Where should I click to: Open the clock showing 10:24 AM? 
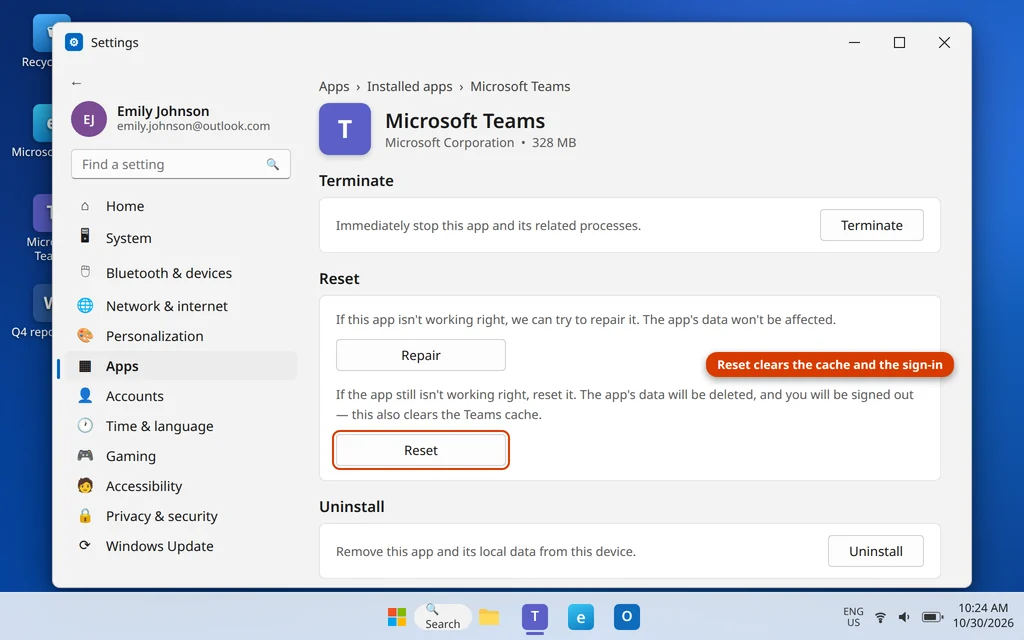click(x=983, y=616)
